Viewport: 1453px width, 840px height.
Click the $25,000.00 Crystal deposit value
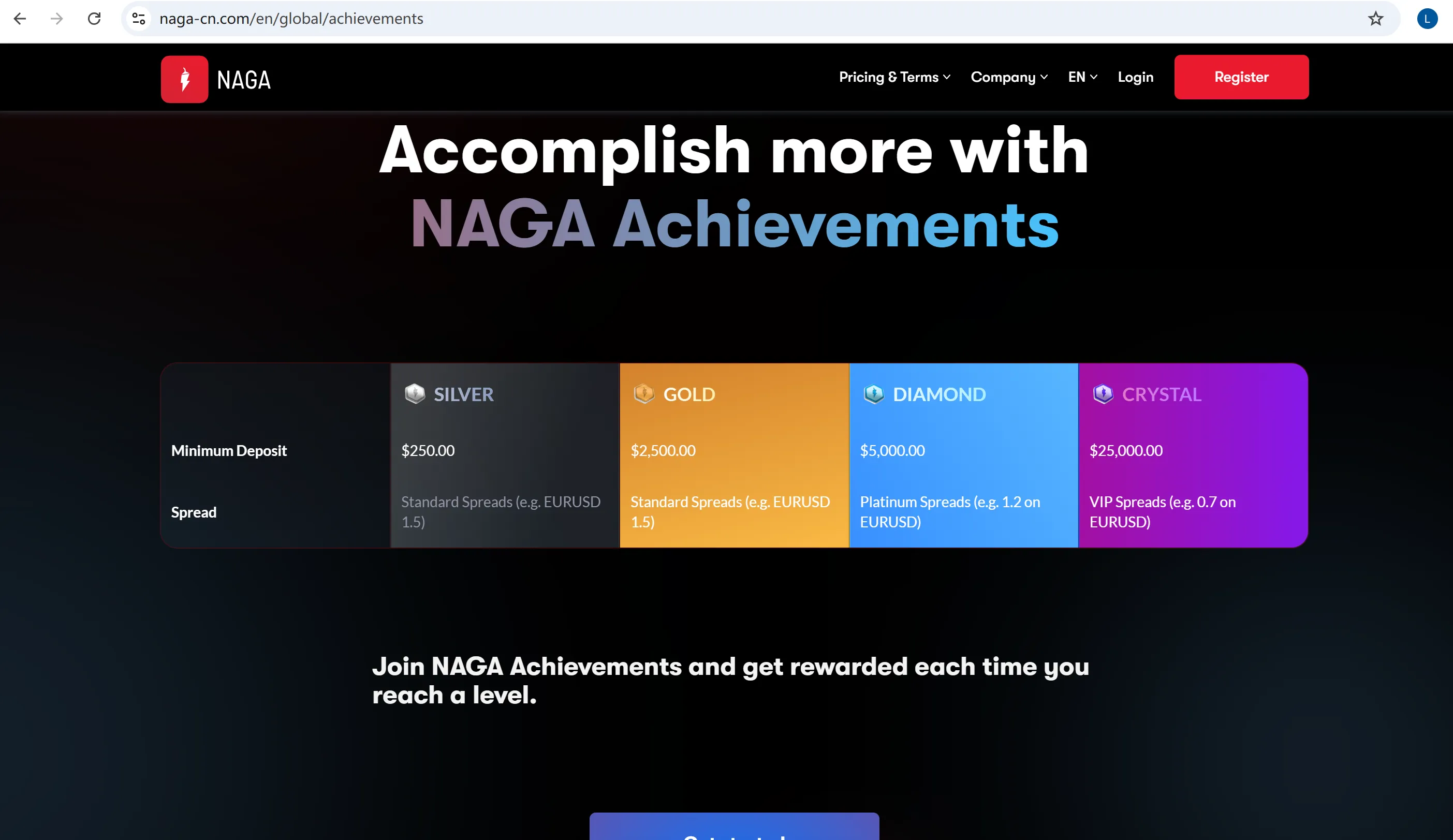pos(1125,450)
